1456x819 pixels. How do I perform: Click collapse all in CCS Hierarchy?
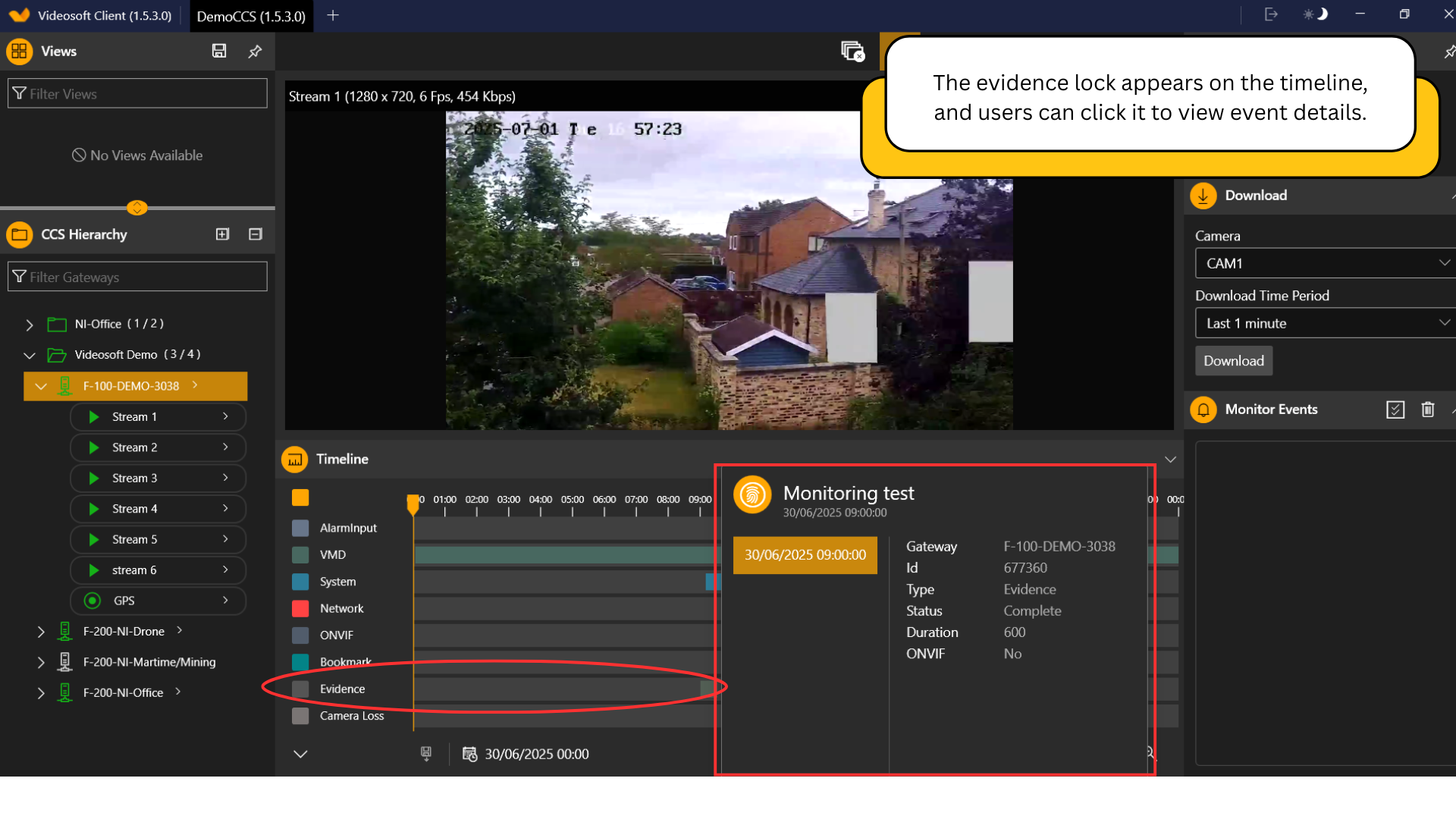click(x=256, y=234)
